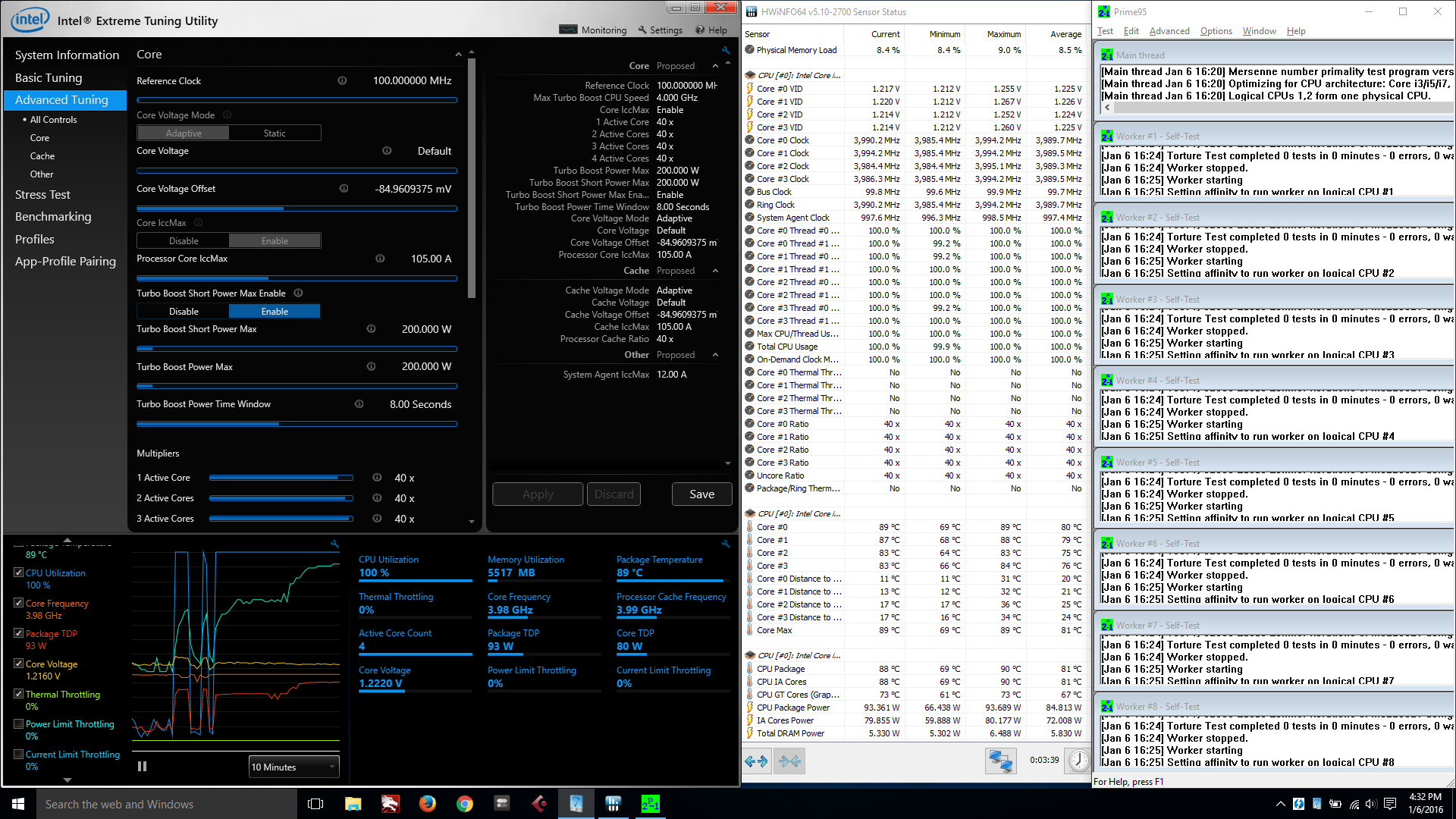Adjust the Core Voltage Offset slider
Viewport: 1456px width, 819px height.
(297, 209)
